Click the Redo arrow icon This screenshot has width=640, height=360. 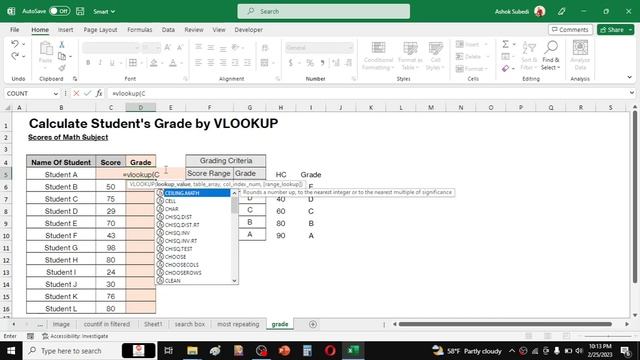pyautogui.click(x=15, y=56)
